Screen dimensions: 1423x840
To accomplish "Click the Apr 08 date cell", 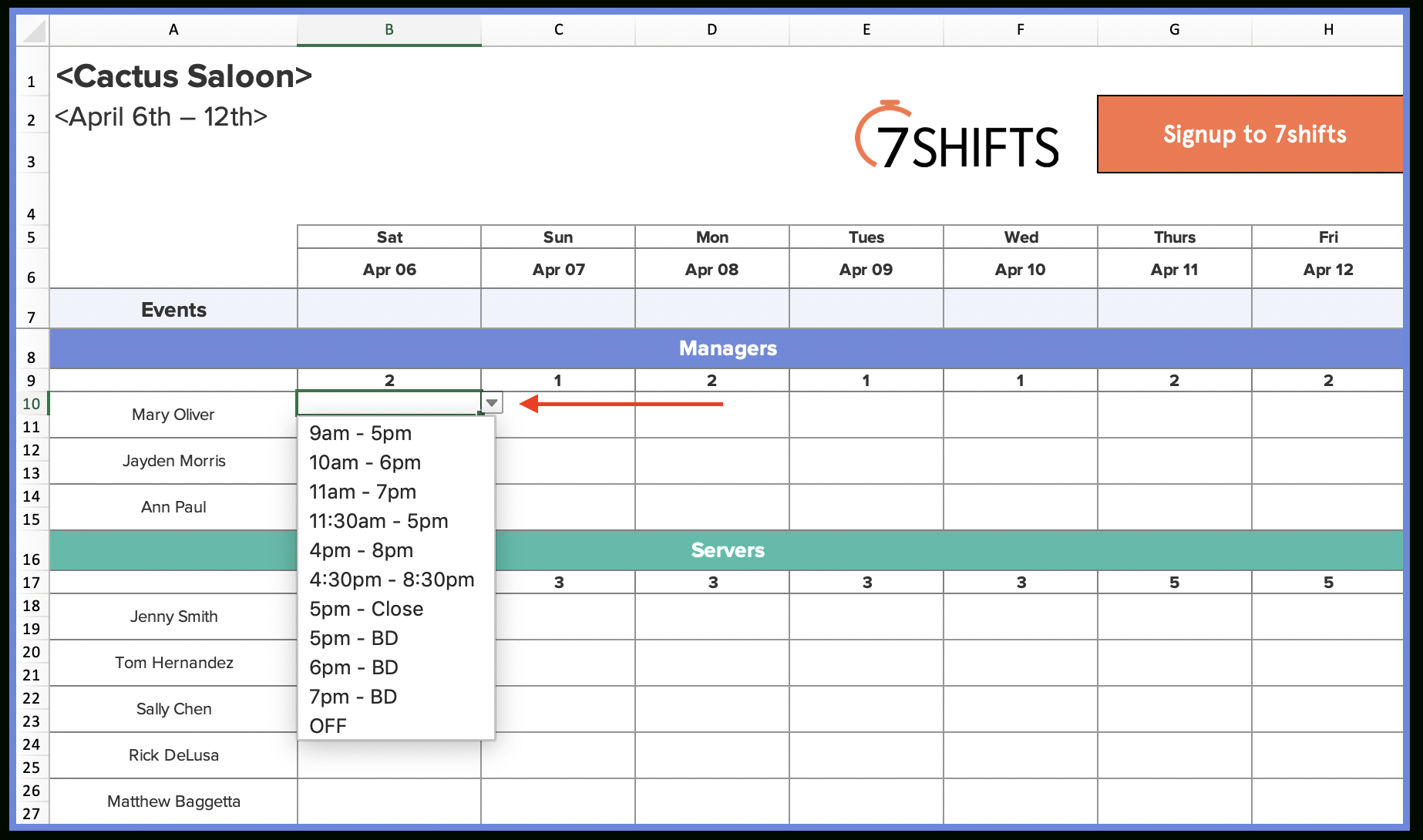I will tap(712, 269).
